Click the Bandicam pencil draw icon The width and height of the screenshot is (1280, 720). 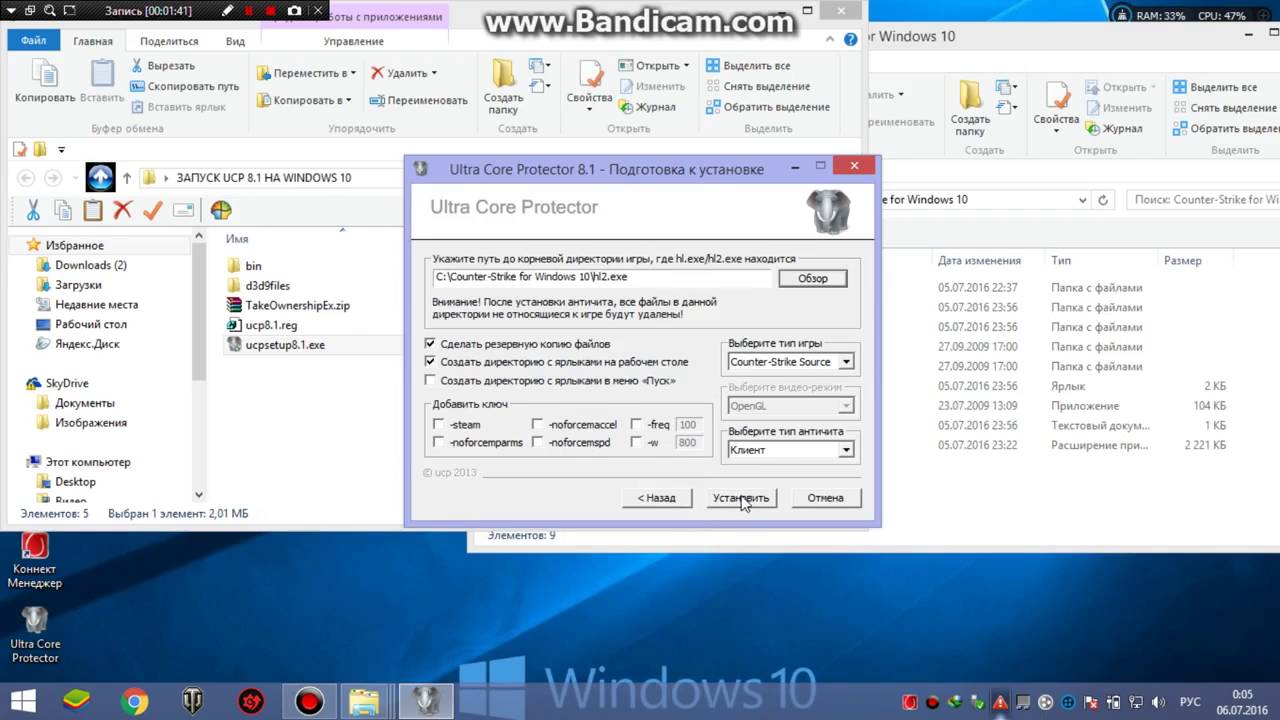pos(228,11)
